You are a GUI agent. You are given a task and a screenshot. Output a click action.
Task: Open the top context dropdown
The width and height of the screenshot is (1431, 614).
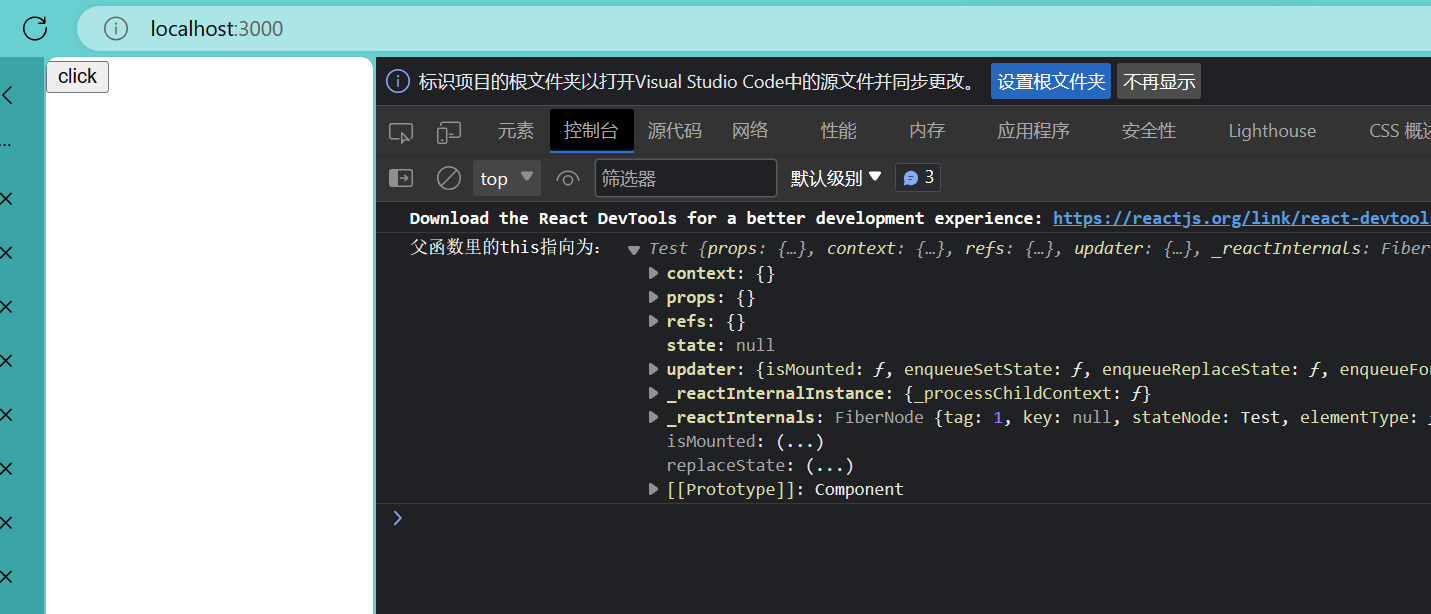click(x=507, y=178)
